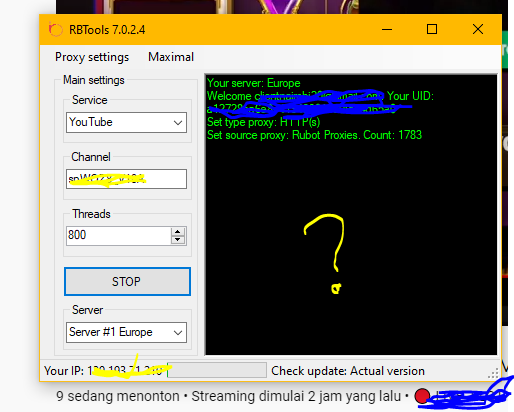Click the window resize grip corner
514x412 pixels.
coord(494,373)
